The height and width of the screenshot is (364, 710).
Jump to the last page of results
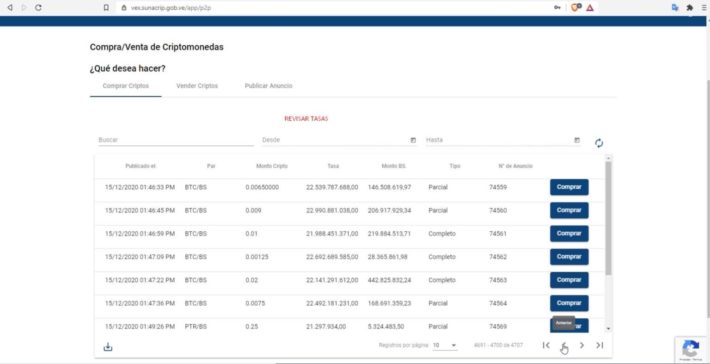600,345
